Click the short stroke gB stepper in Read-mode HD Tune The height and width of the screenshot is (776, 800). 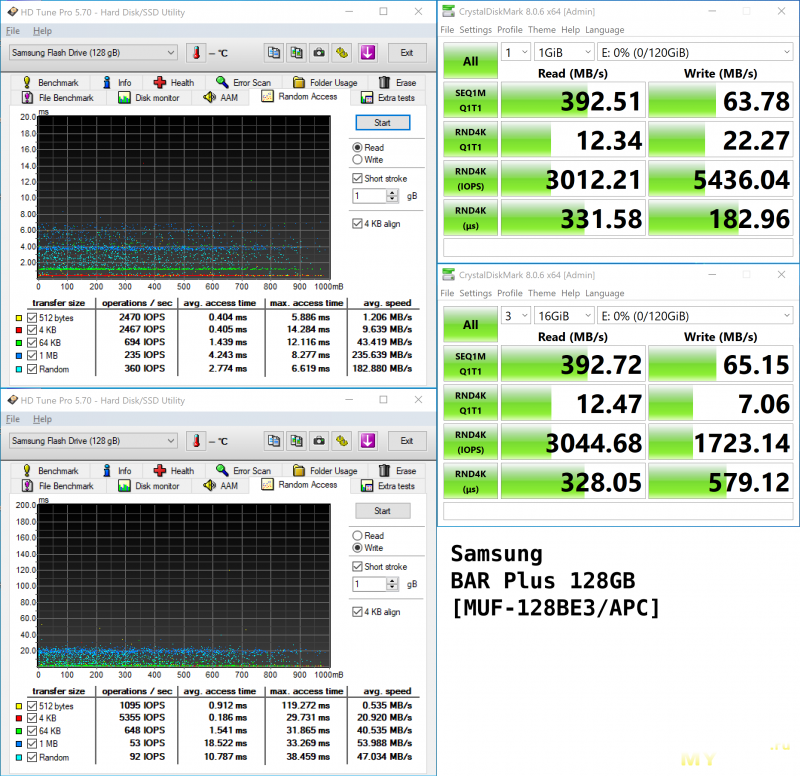point(392,196)
